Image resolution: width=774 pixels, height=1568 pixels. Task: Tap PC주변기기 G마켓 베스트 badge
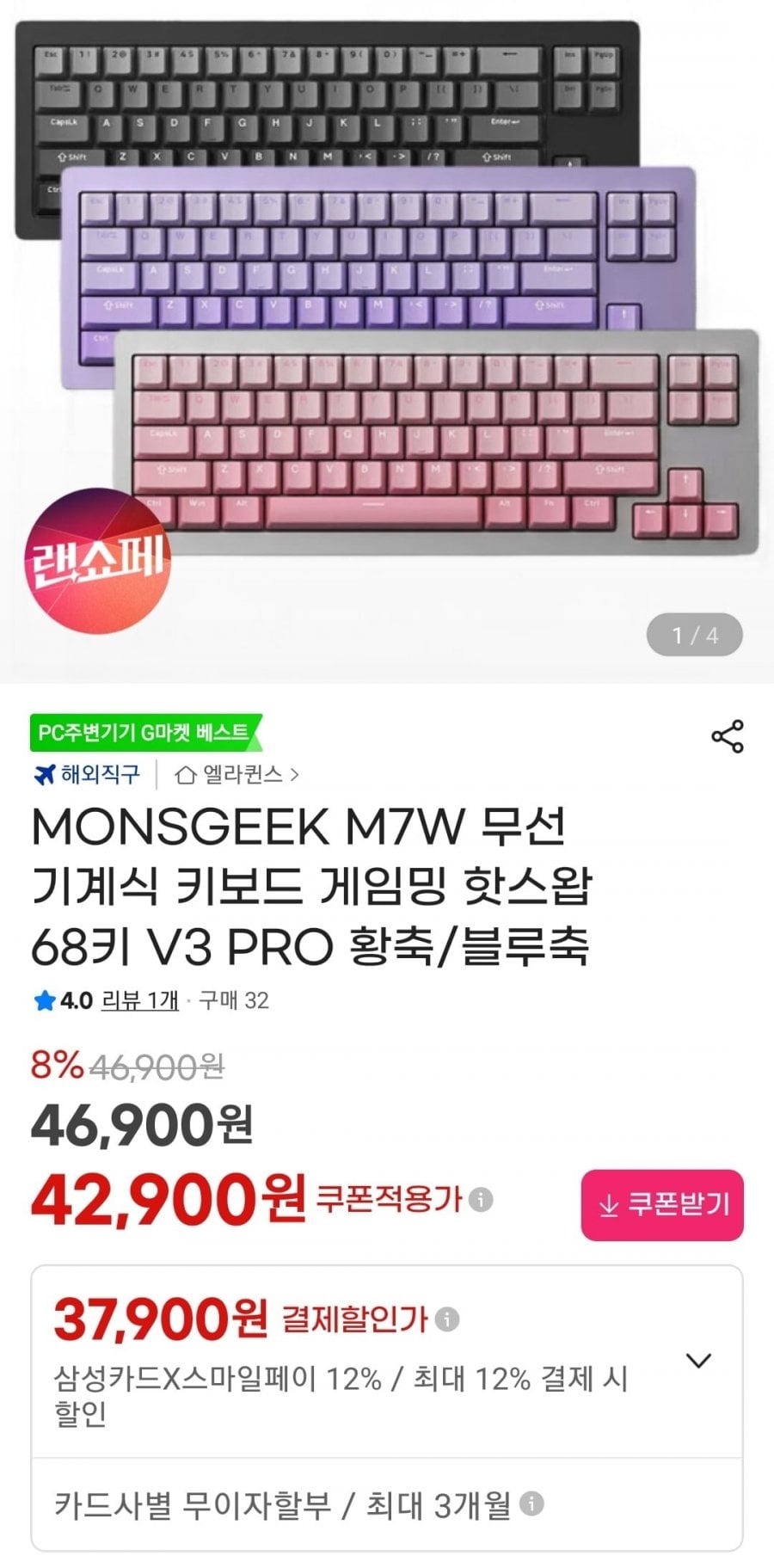pyautogui.click(x=145, y=733)
